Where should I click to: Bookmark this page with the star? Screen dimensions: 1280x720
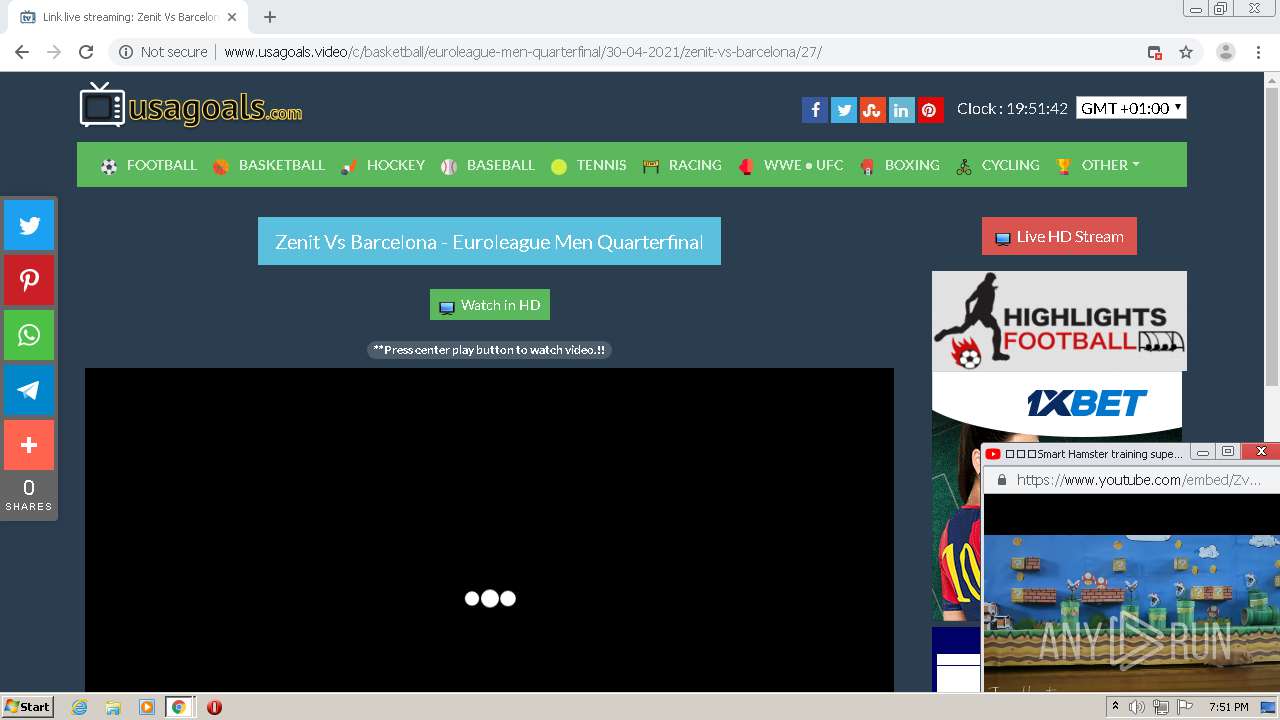[1186, 52]
